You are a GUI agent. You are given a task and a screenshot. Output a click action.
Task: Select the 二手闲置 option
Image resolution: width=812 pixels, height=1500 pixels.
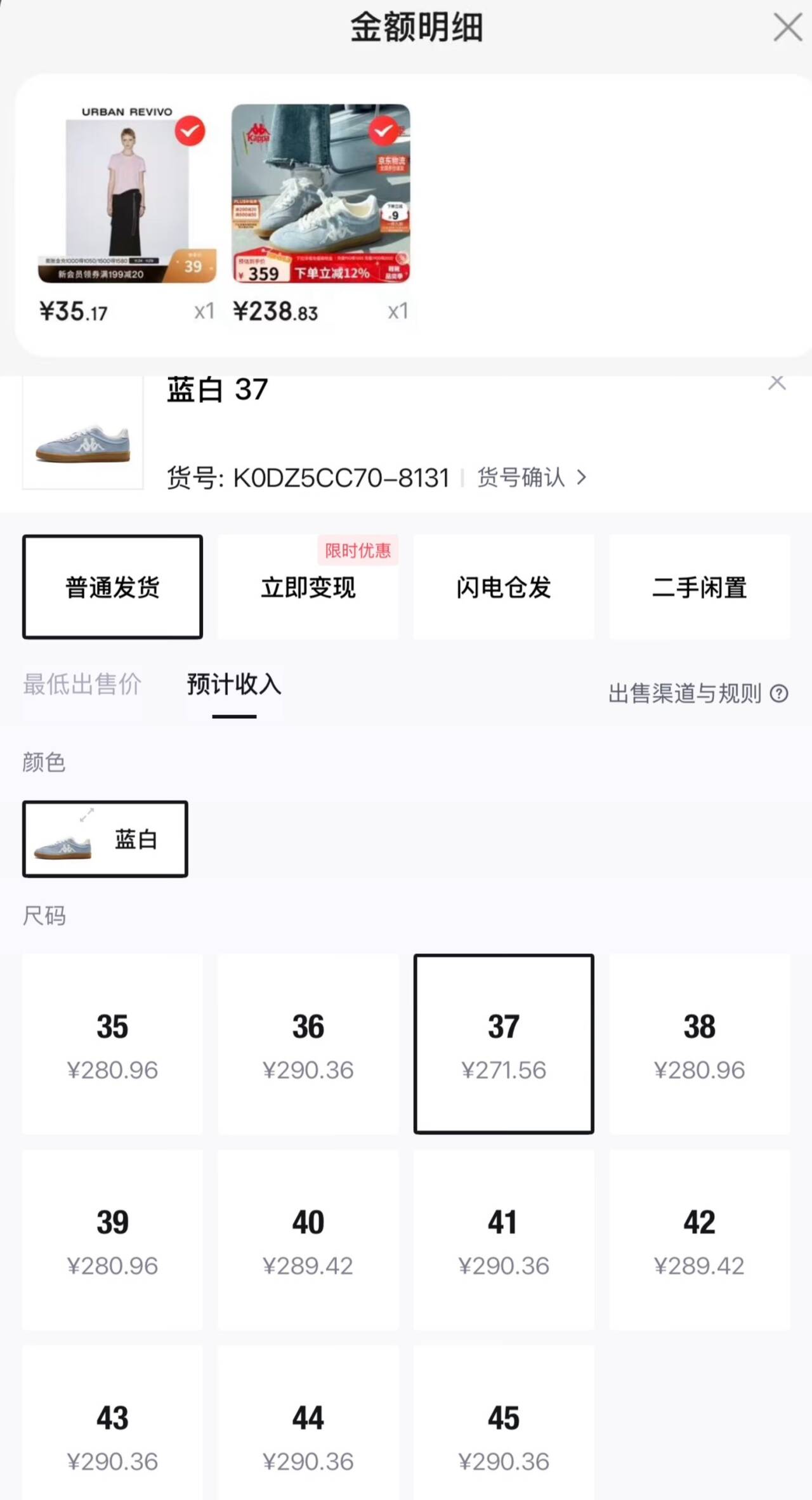[x=699, y=587]
